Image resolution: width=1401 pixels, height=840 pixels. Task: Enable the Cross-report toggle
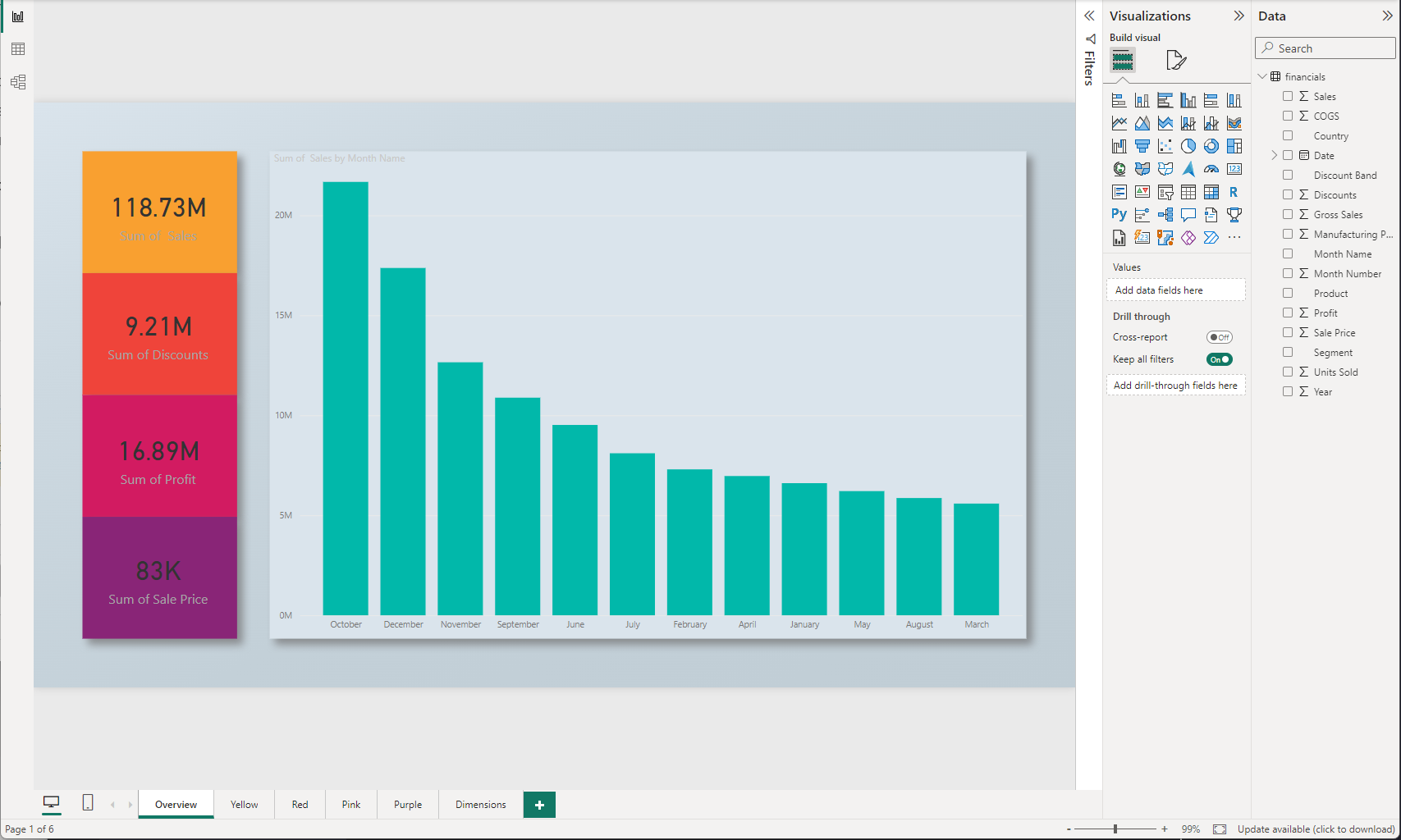pos(1220,336)
